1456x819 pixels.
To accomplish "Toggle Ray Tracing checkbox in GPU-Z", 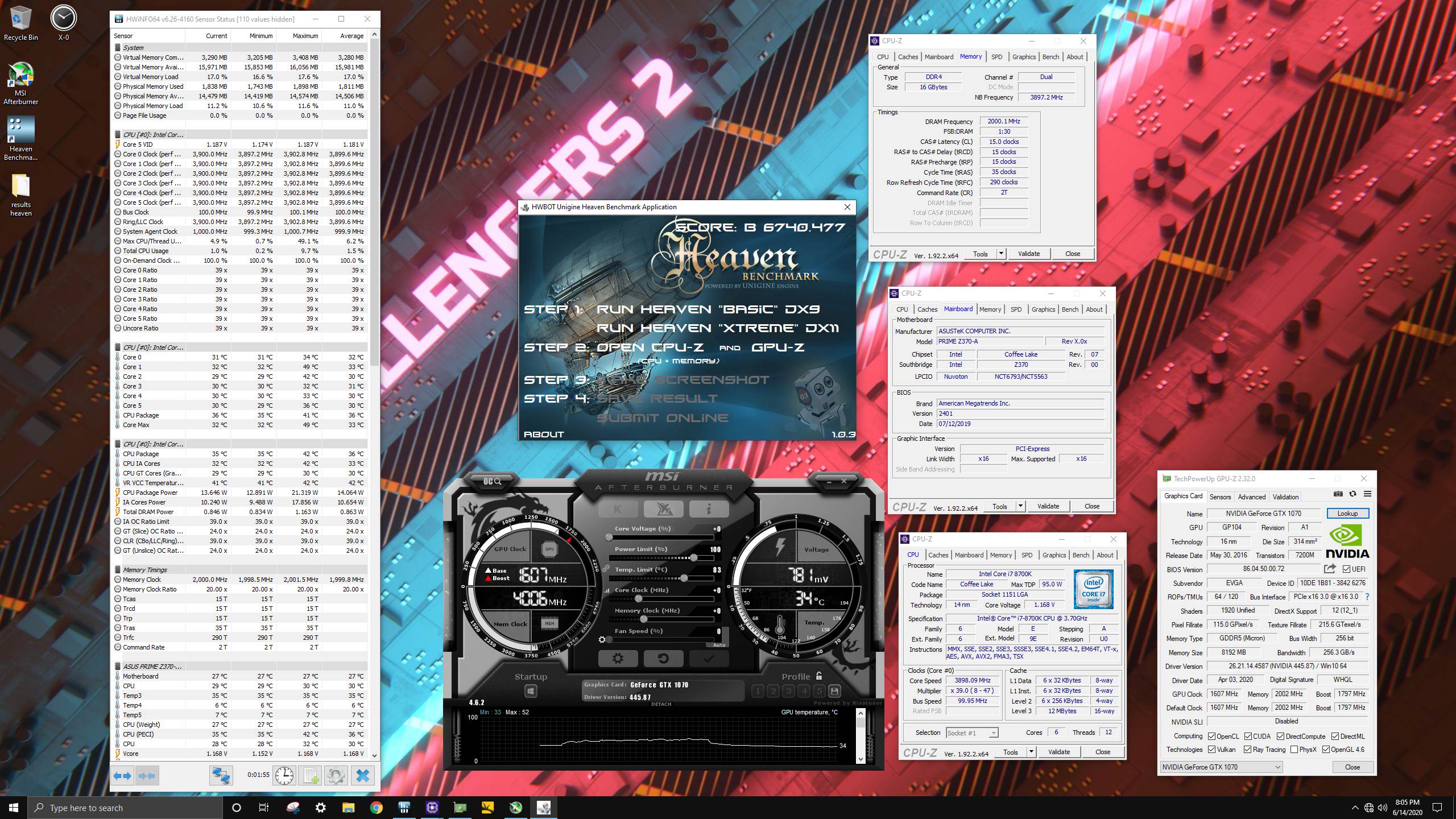I will coord(1248,750).
